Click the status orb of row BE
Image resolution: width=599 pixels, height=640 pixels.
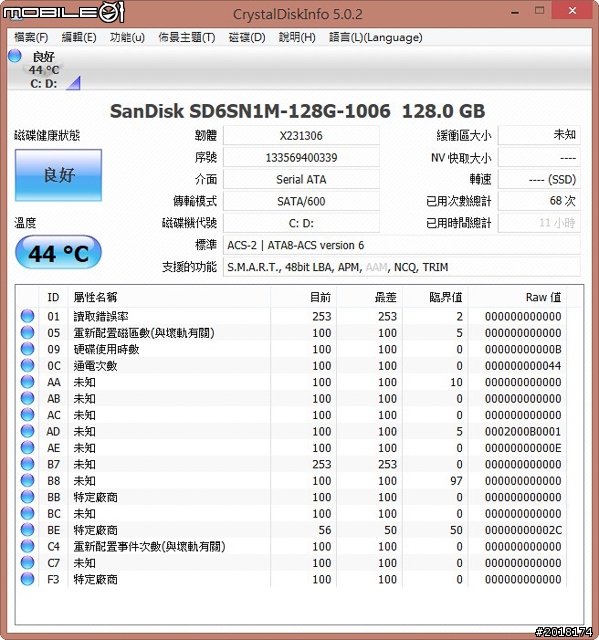tap(27, 530)
